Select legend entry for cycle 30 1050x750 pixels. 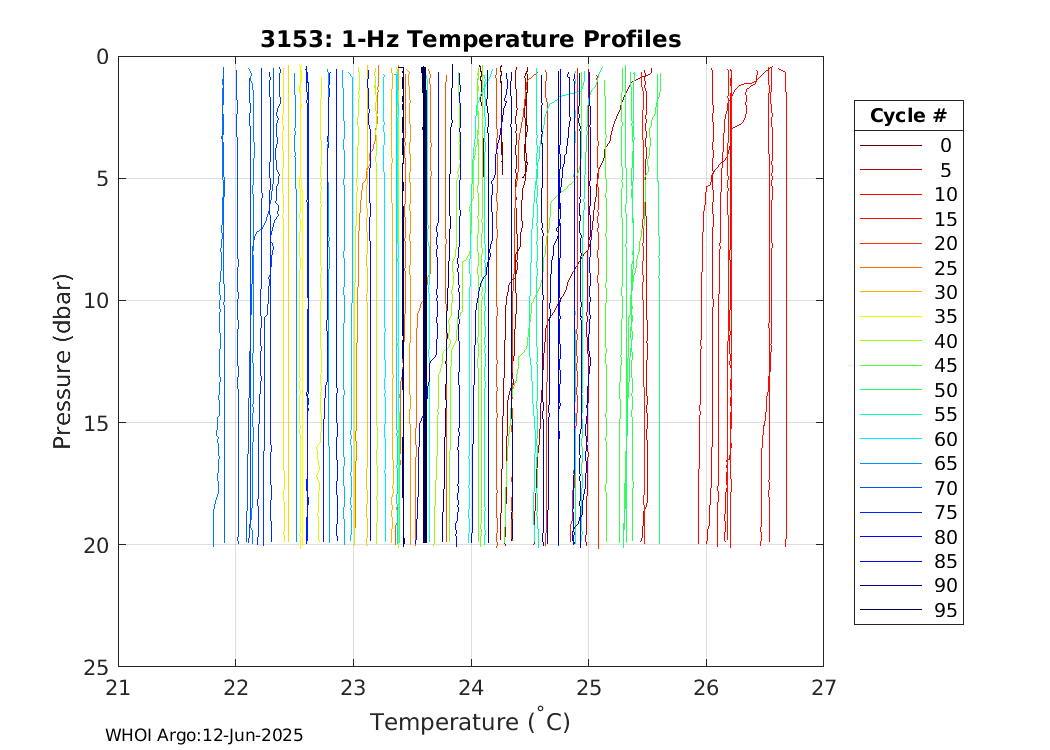click(x=909, y=292)
